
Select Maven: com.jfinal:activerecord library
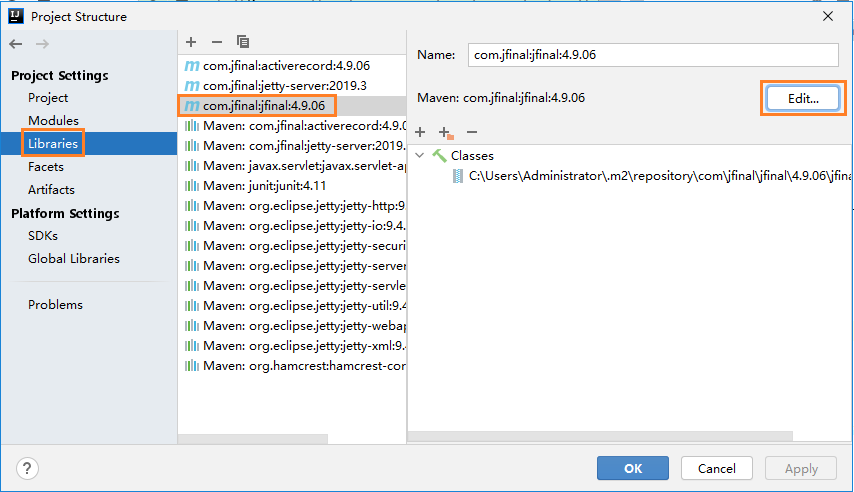click(292, 126)
